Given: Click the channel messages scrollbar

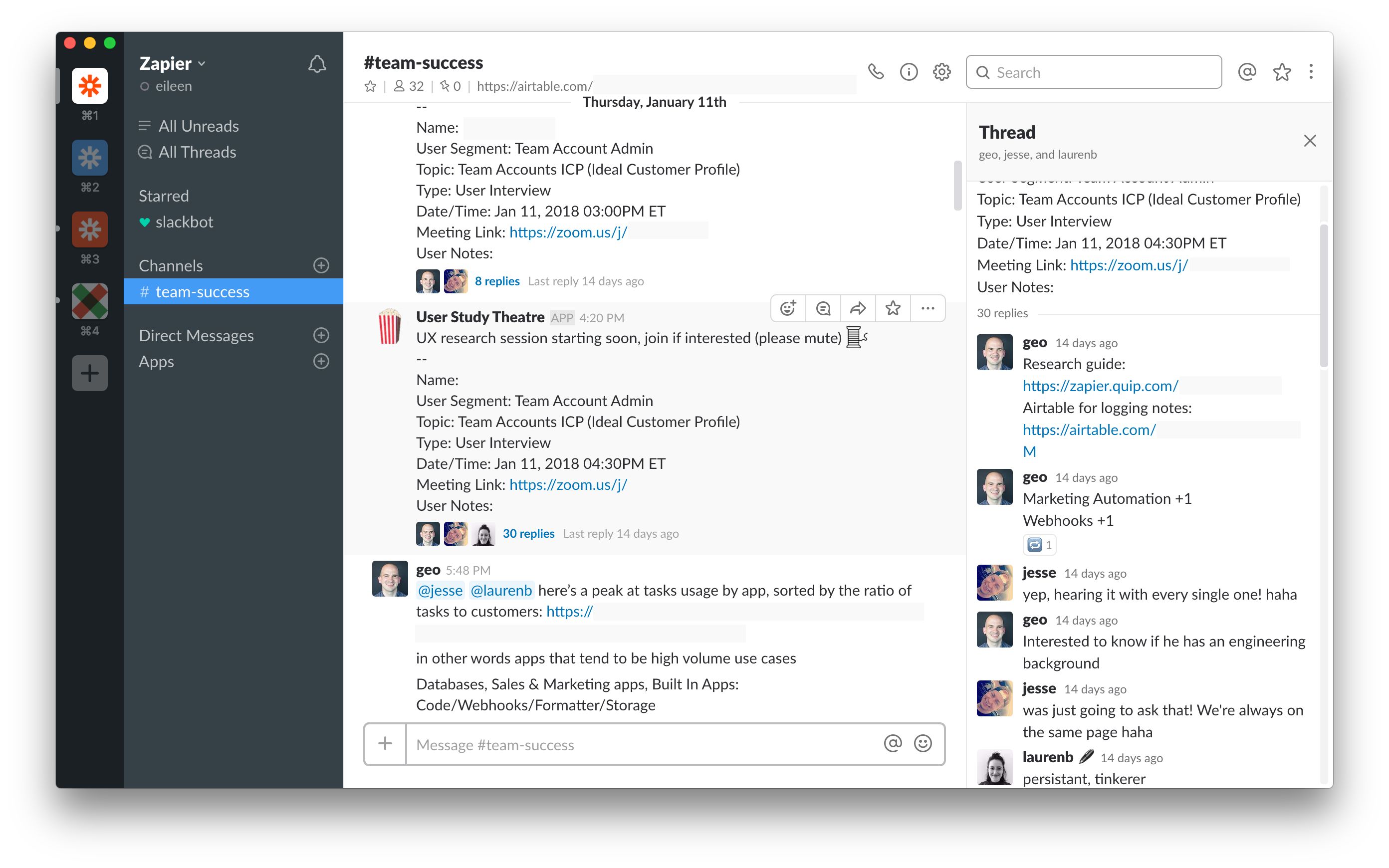Looking at the screenshot, I should (957, 186).
